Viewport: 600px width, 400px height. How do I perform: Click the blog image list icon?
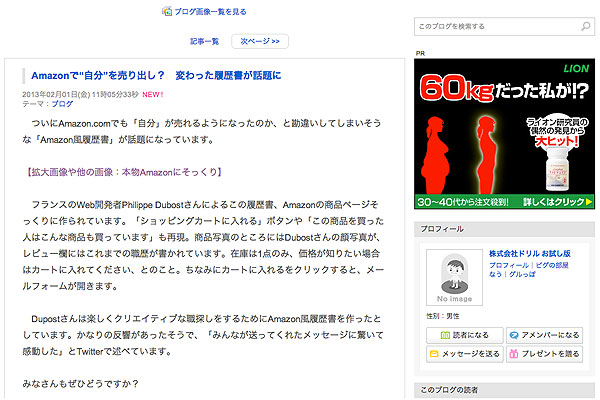[166, 11]
